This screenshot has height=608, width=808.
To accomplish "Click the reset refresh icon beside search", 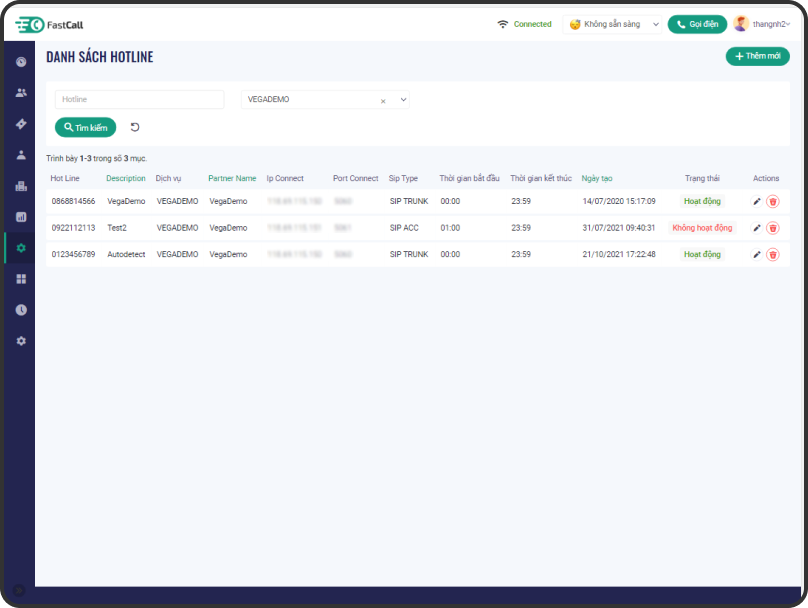I will pos(135,127).
